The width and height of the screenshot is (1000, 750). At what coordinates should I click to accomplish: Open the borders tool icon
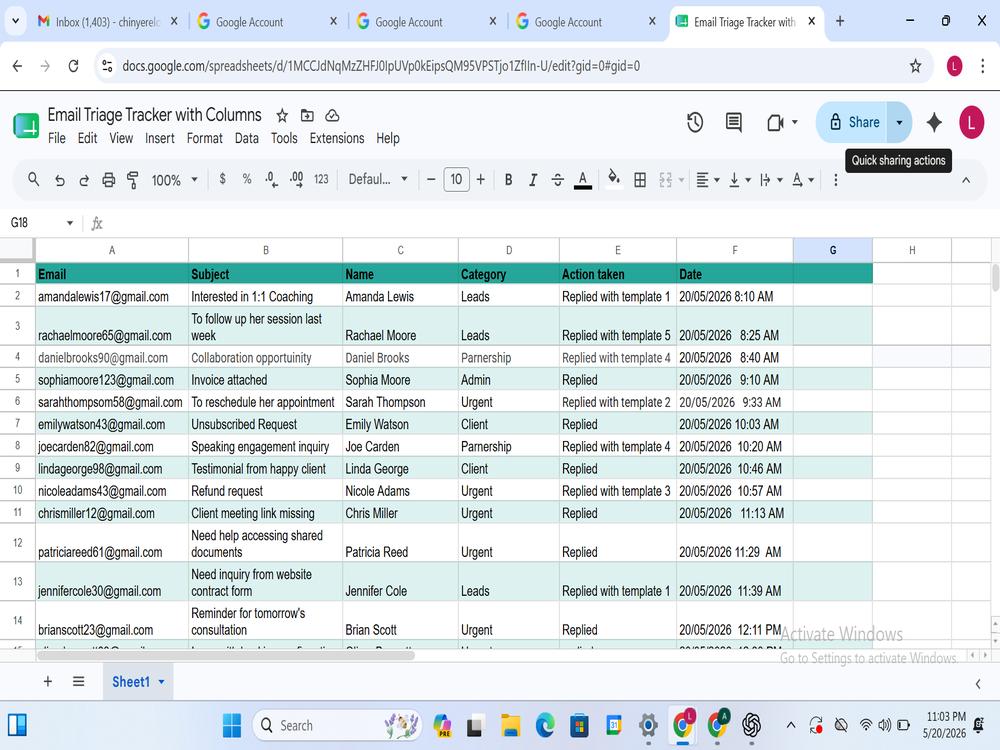tap(640, 180)
